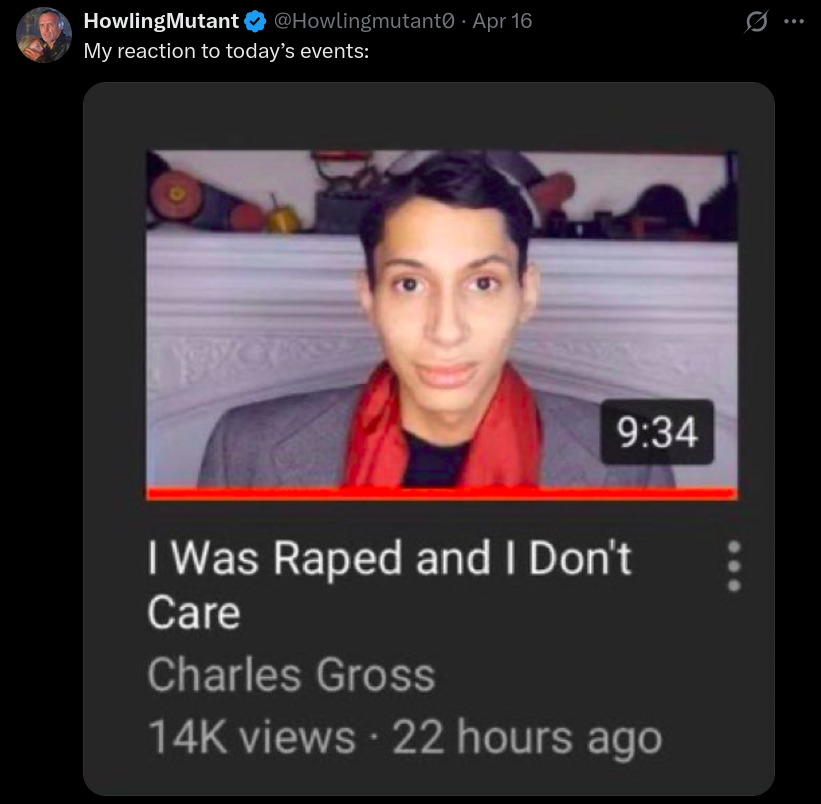821x804 pixels.
Task: Open the video title starting 'I Was'
Action: click(x=390, y=558)
